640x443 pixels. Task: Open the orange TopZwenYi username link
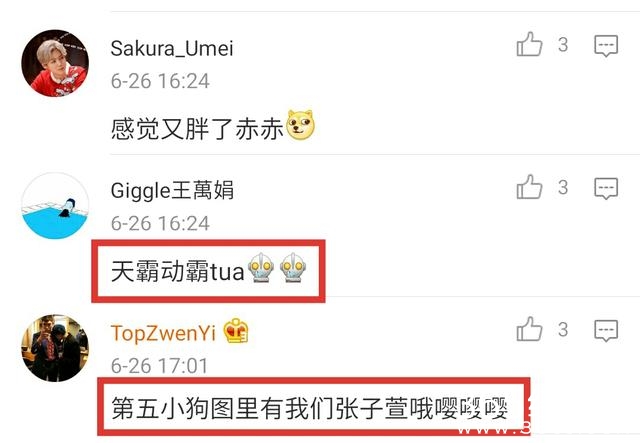pyautogui.click(x=163, y=333)
